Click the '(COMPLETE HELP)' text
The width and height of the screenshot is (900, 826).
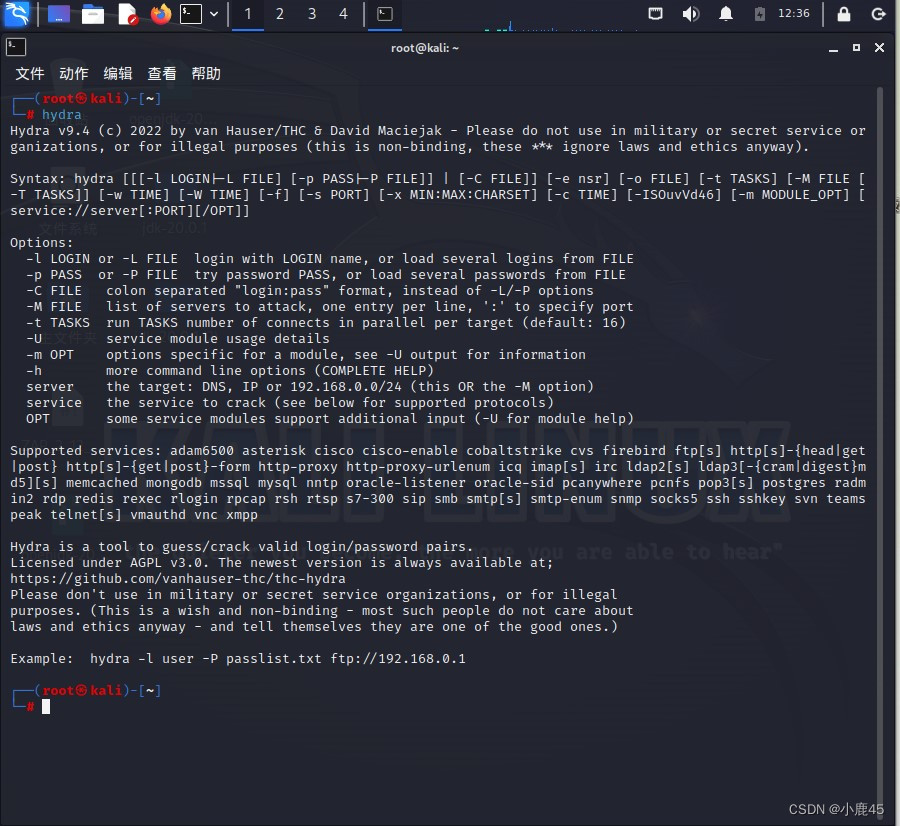374,371
